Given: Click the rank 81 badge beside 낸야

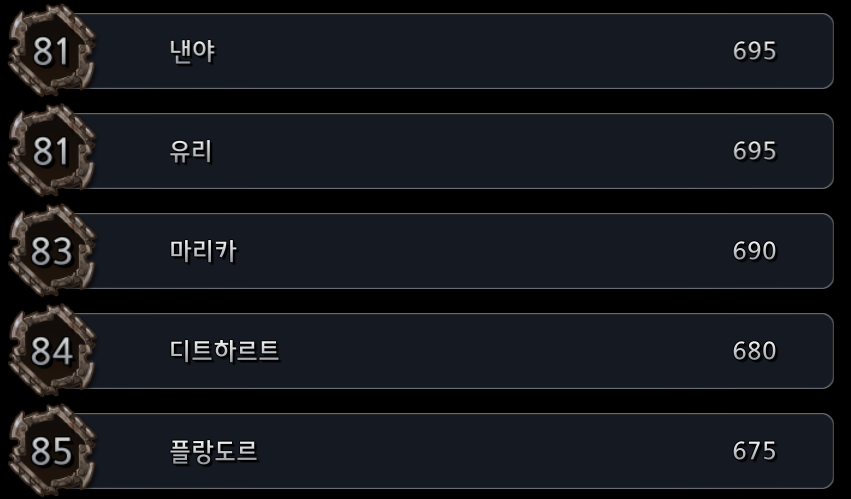Looking at the screenshot, I should click(x=52, y=50).
